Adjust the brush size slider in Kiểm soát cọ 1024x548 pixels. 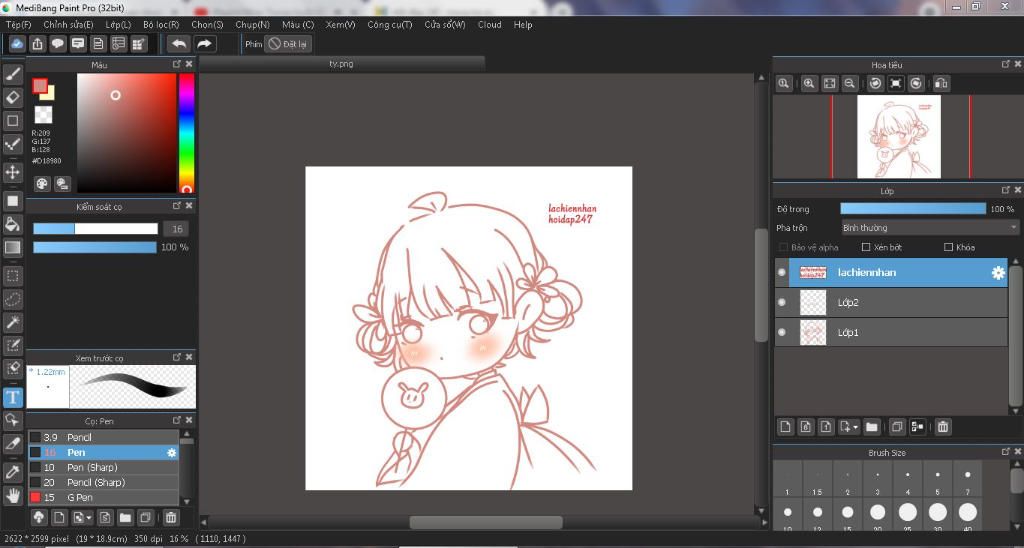[95, 229]
